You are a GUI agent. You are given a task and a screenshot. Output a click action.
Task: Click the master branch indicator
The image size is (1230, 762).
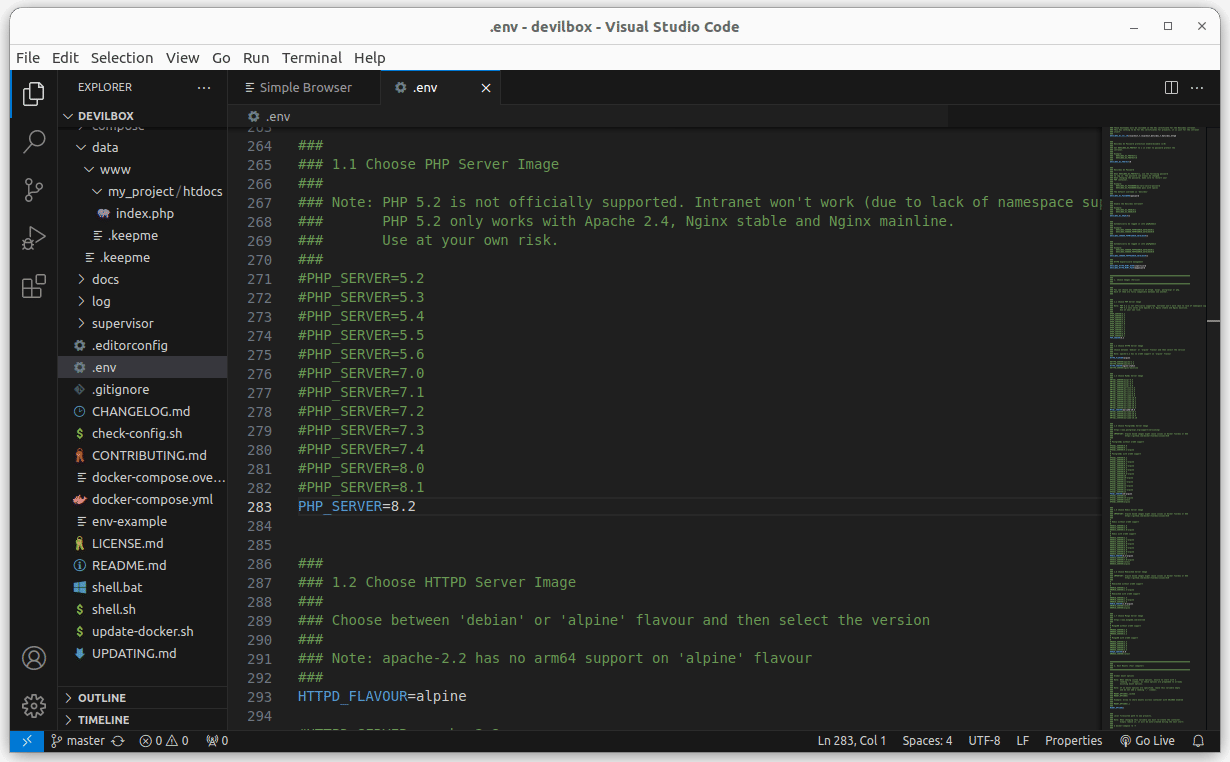85,741
